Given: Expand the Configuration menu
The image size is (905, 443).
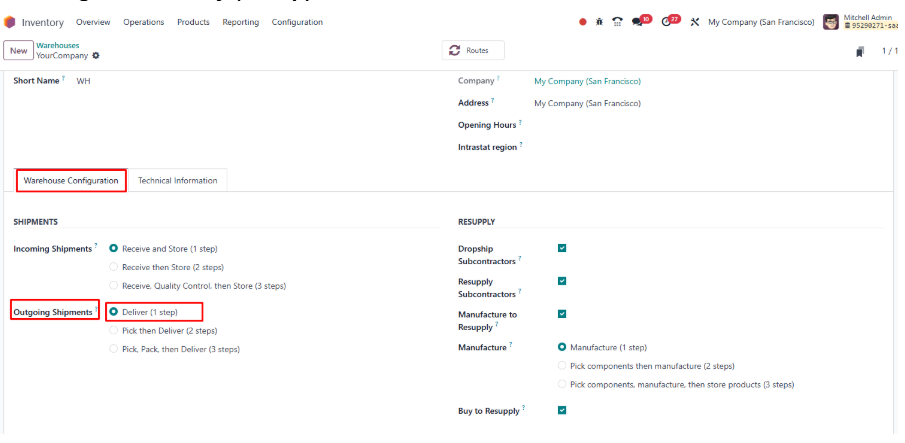Looking at the screenshot, I should coord(297,22).
